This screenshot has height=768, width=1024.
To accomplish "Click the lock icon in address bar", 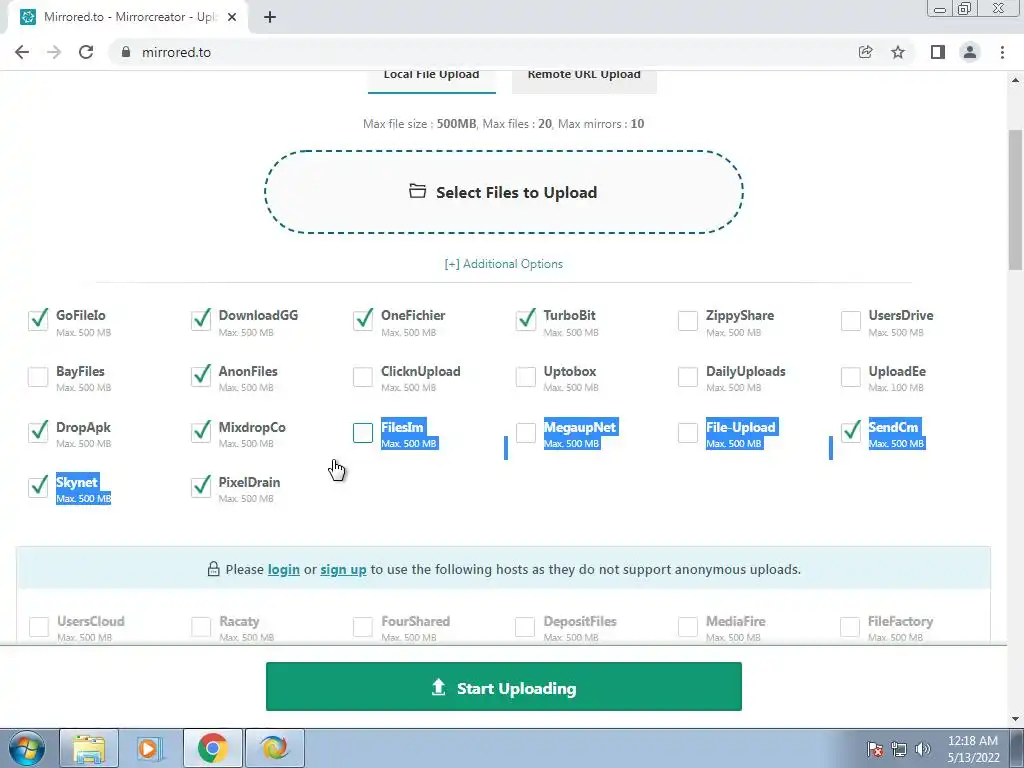I will point(126,52).
